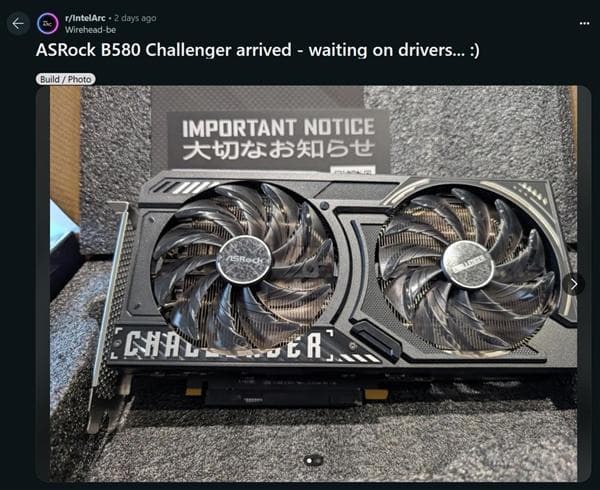
Task: Select the first gallery pagination dot
Action: coord(309,461)
